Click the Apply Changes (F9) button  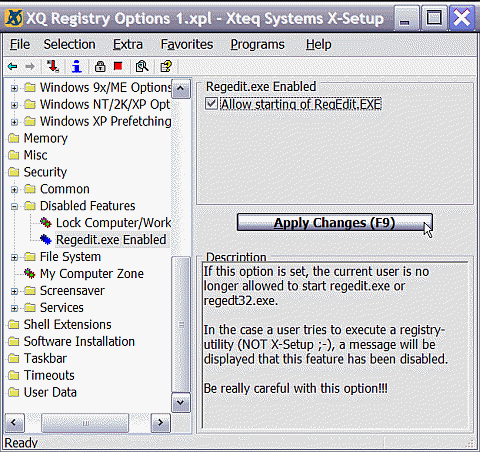point(335,222)
